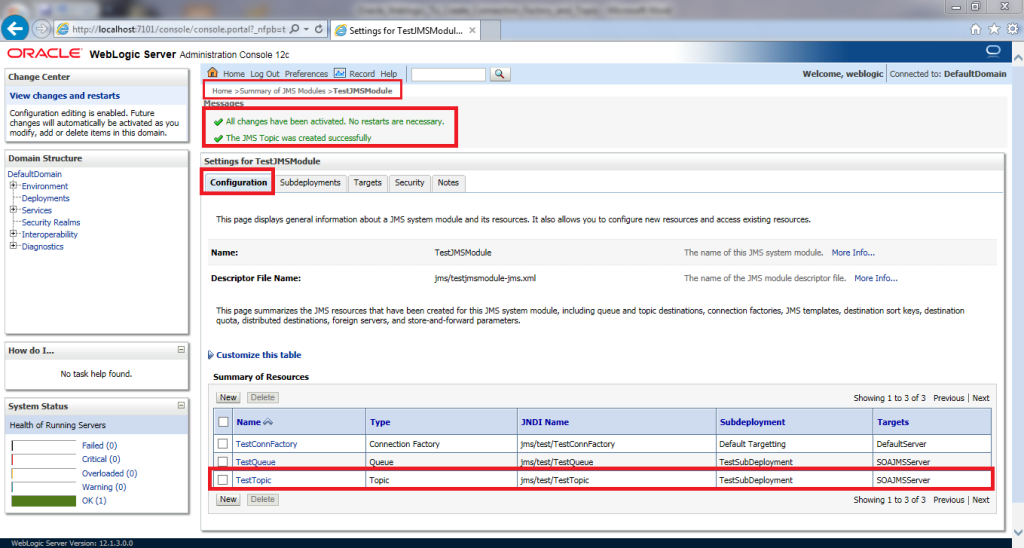Click the Record icon in toolbar

340,74
